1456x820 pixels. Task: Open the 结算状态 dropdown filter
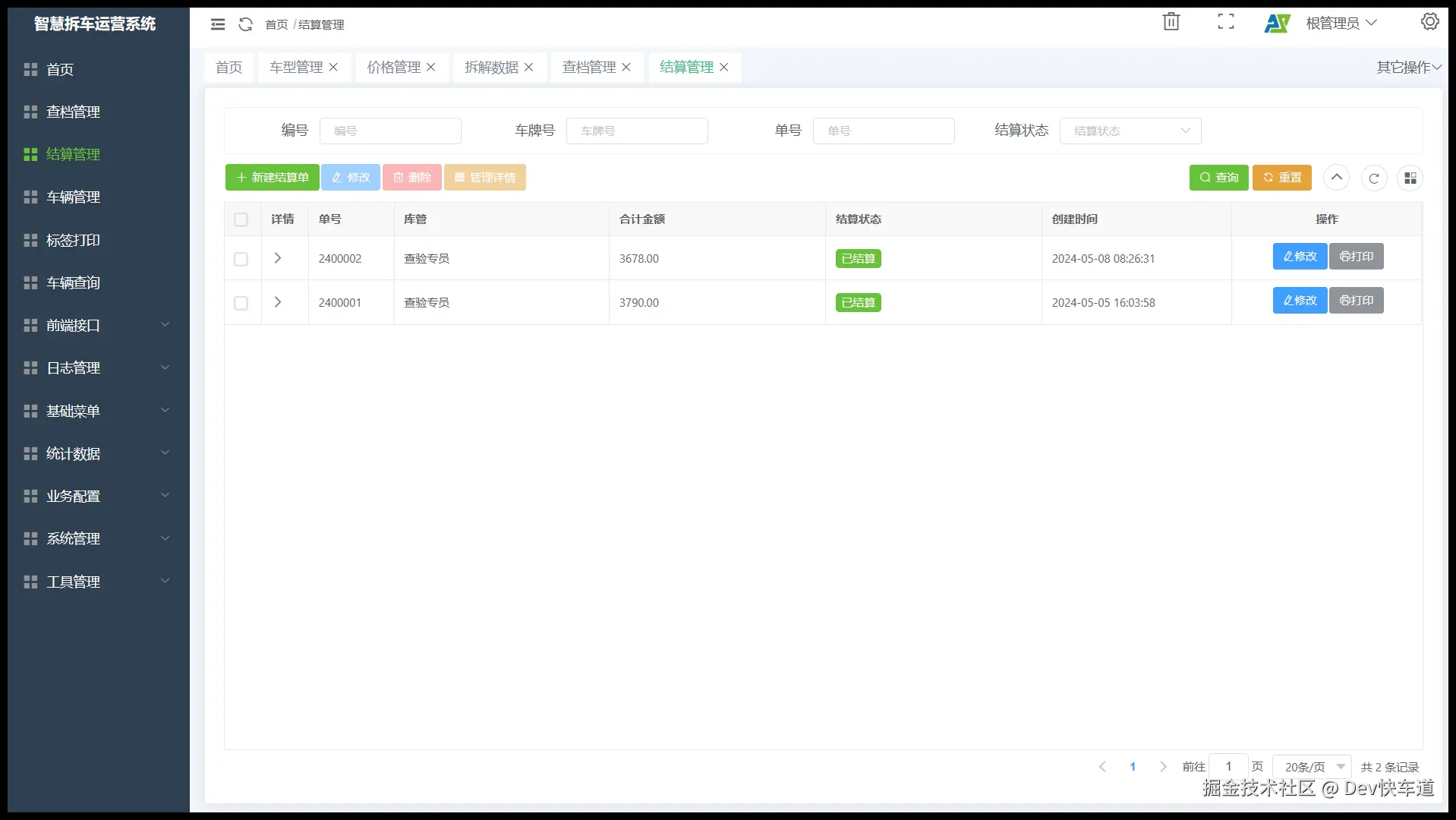[1130, 131]
